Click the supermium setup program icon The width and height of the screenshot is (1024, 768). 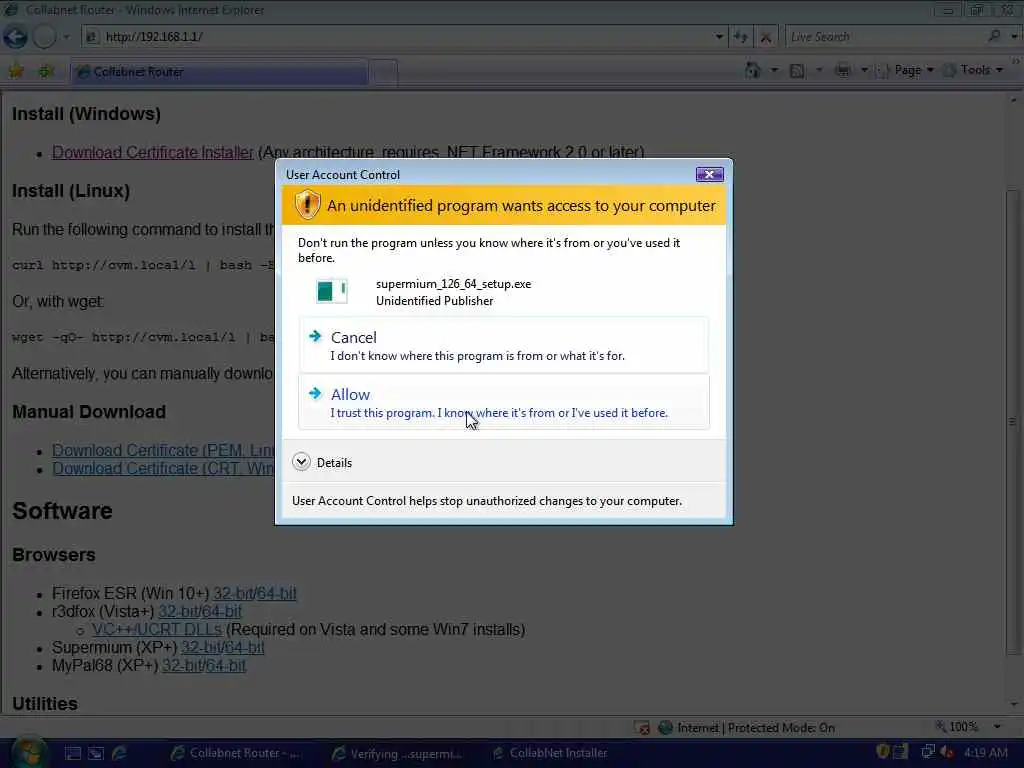332,291
